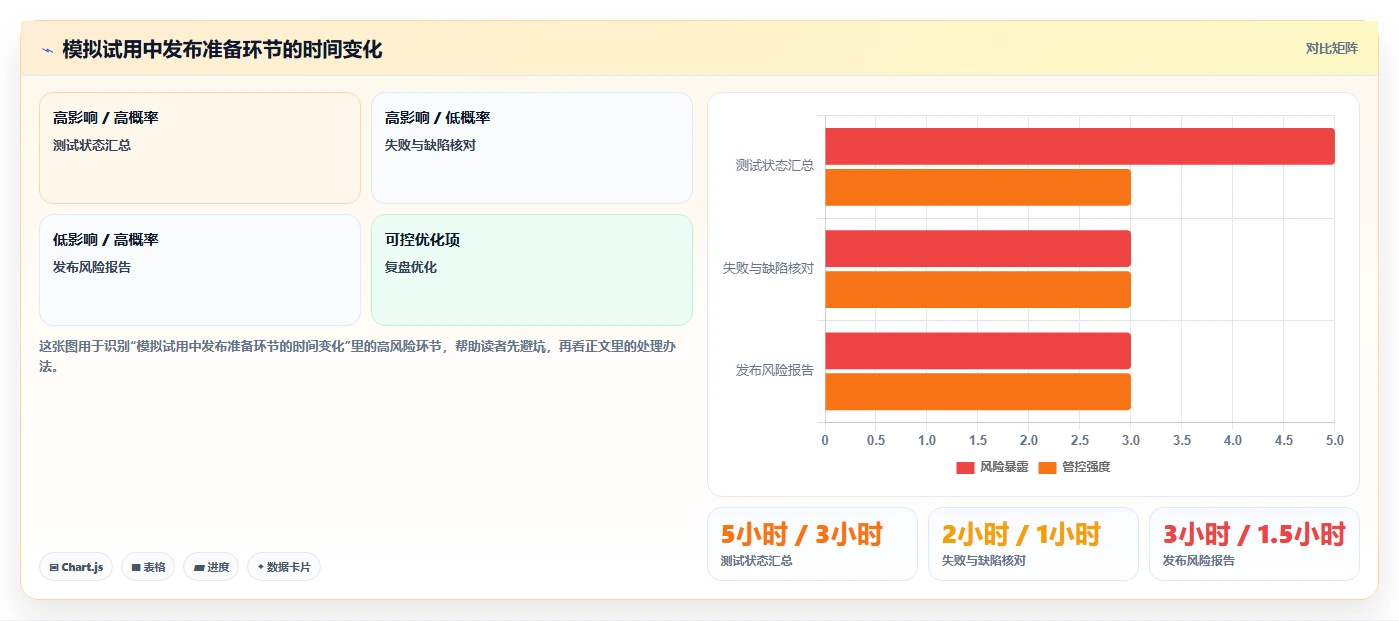Viewport: 1399px width, 621px height.
Task: Click the red 风险暴露 bar for 测试状态汇总
Action: [x=1080, y=146]
